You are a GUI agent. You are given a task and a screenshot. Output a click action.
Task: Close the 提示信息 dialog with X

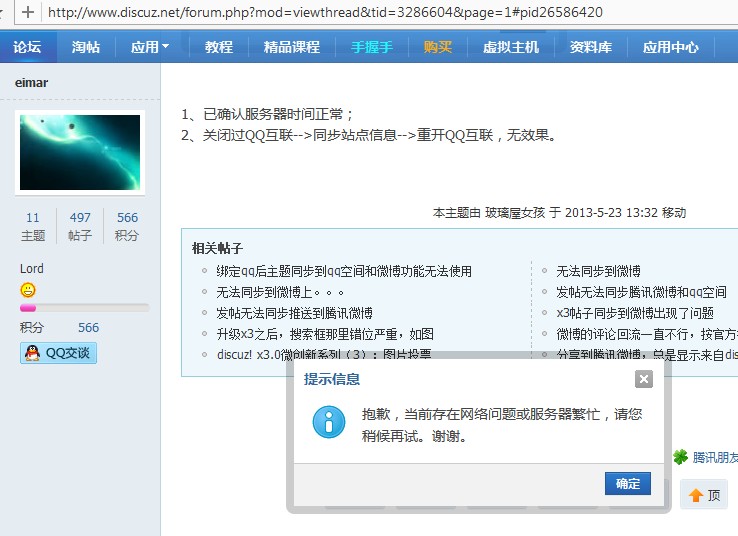coord(644,379)
